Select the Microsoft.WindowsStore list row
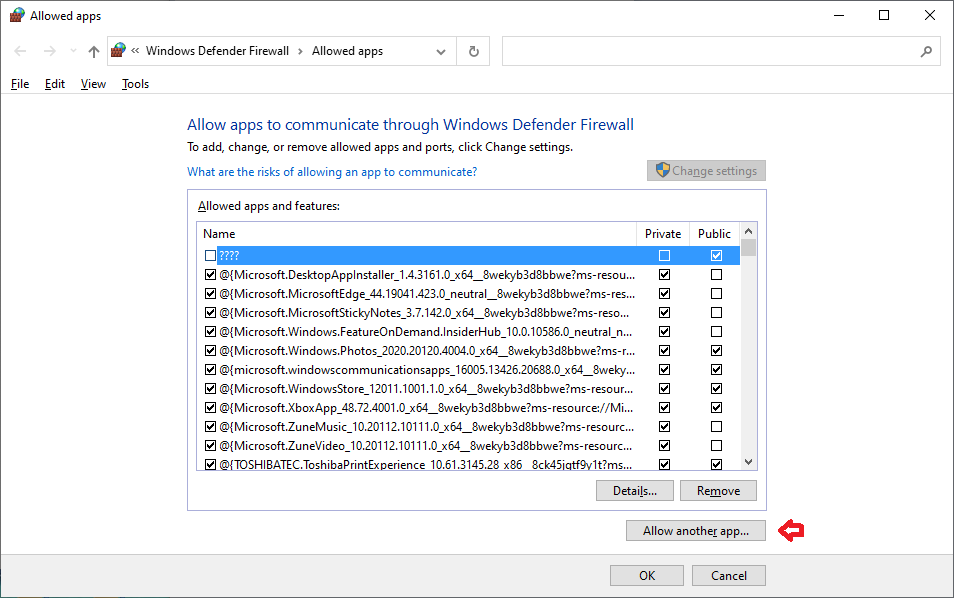The image size is (954, 598). [x=468, y=388]
